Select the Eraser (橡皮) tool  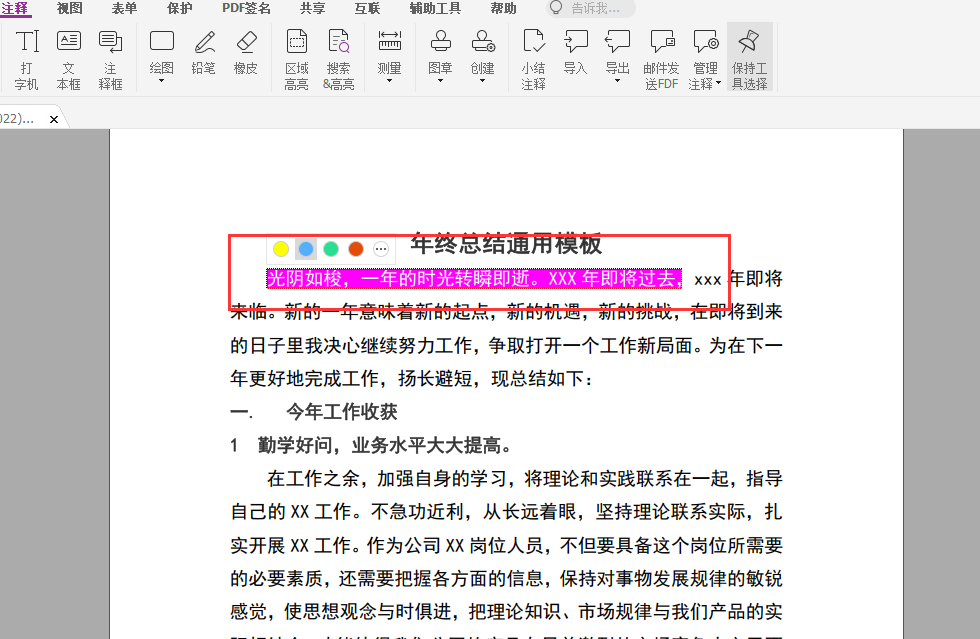[246, 51]
